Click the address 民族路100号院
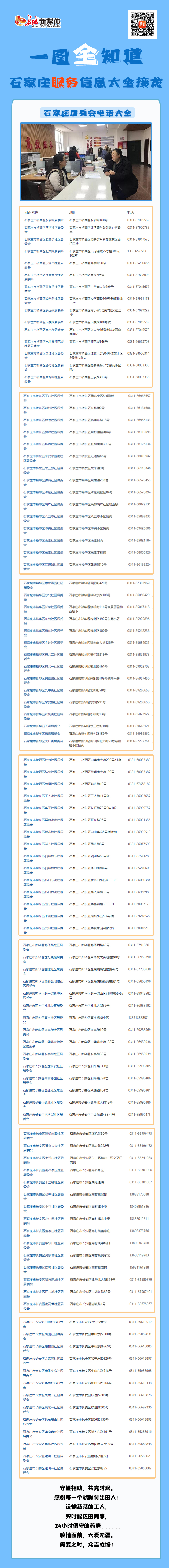The width and height of the screenshot is (169, 1568). (90, 322)
